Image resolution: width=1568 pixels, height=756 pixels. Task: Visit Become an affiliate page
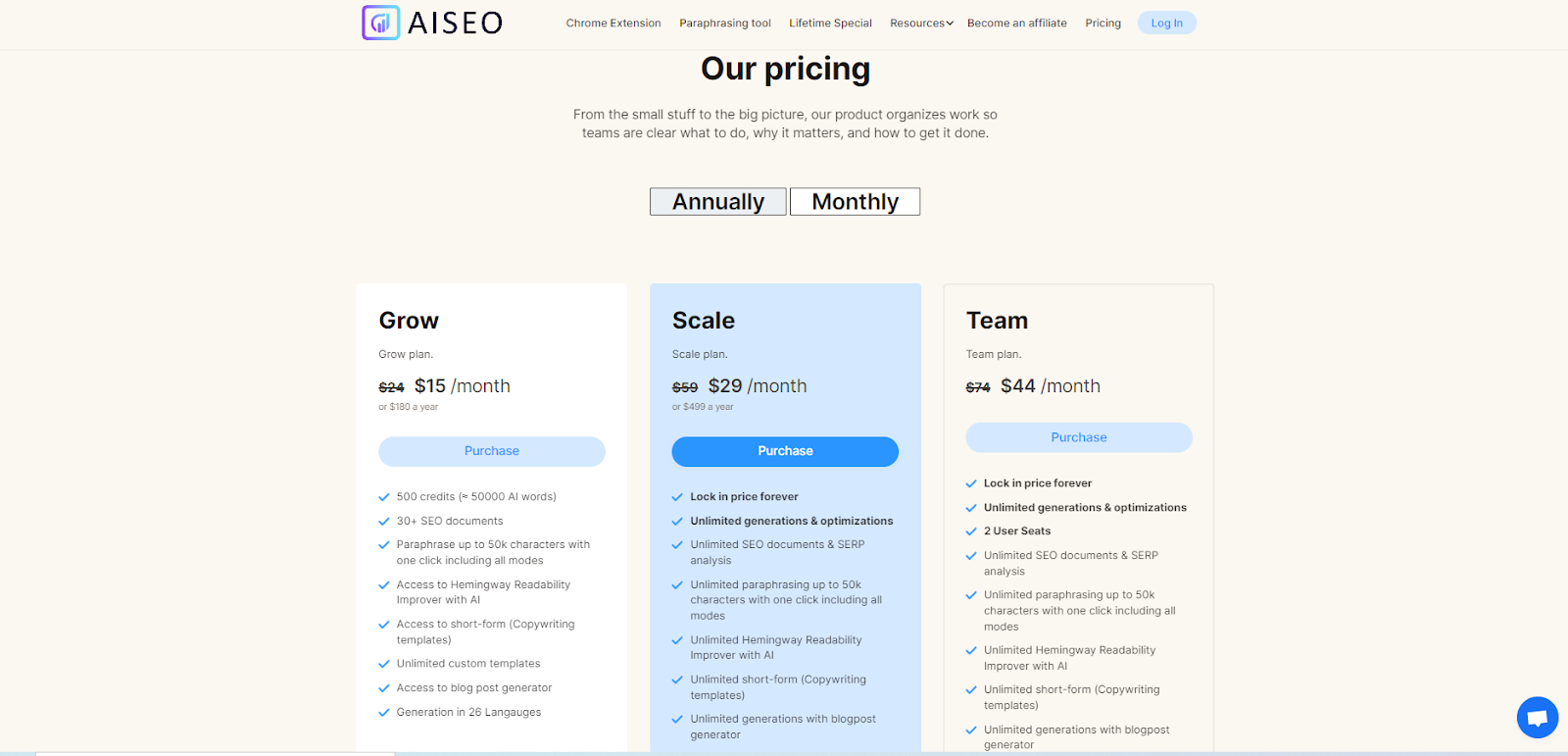pos(1017,24)
